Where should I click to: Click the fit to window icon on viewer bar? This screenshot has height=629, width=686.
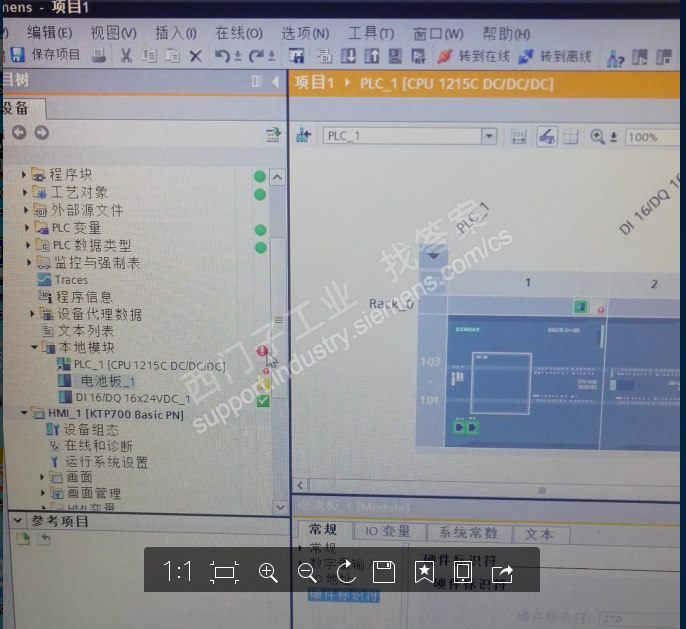pyautogui.click(x=224, y=572)
